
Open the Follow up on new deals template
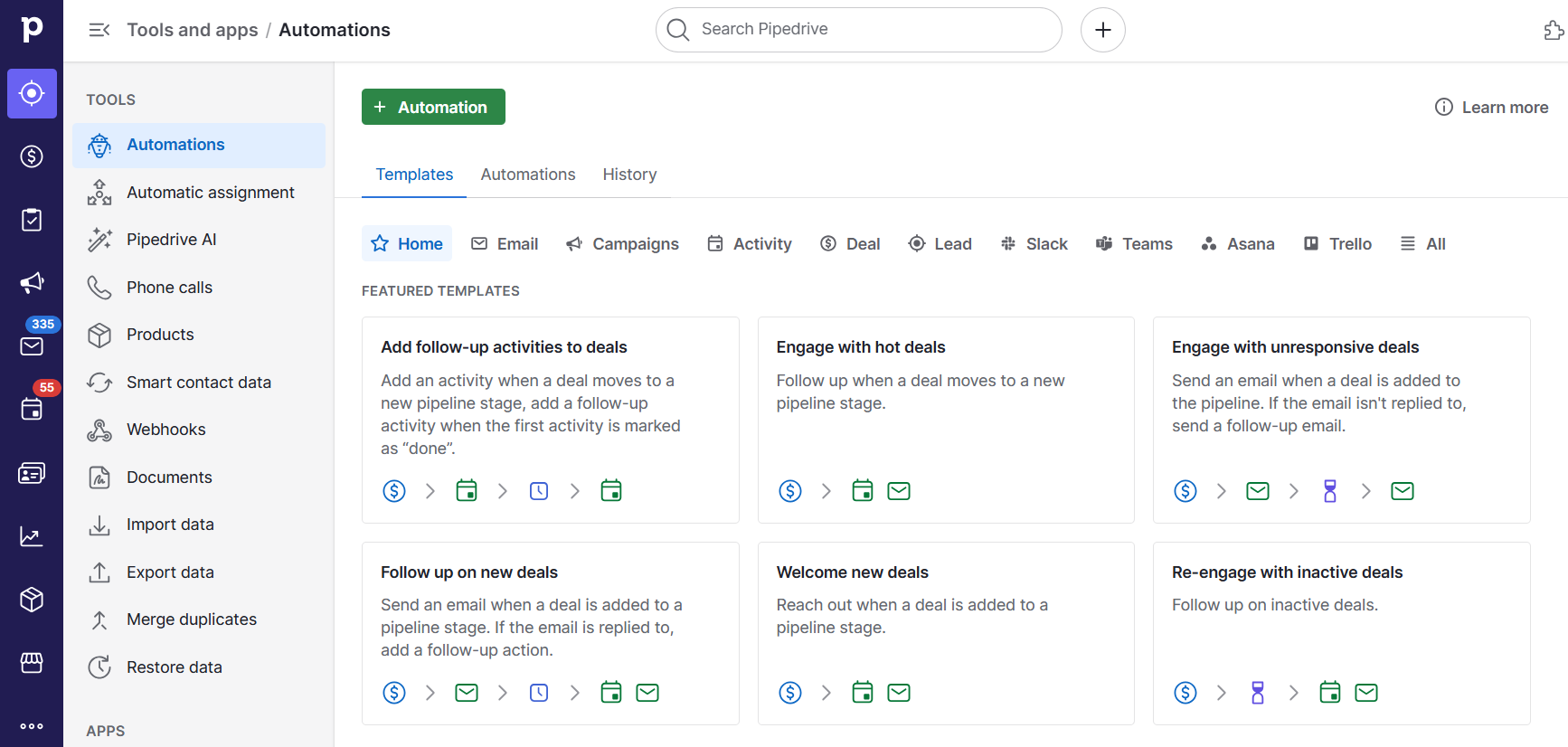551,633
